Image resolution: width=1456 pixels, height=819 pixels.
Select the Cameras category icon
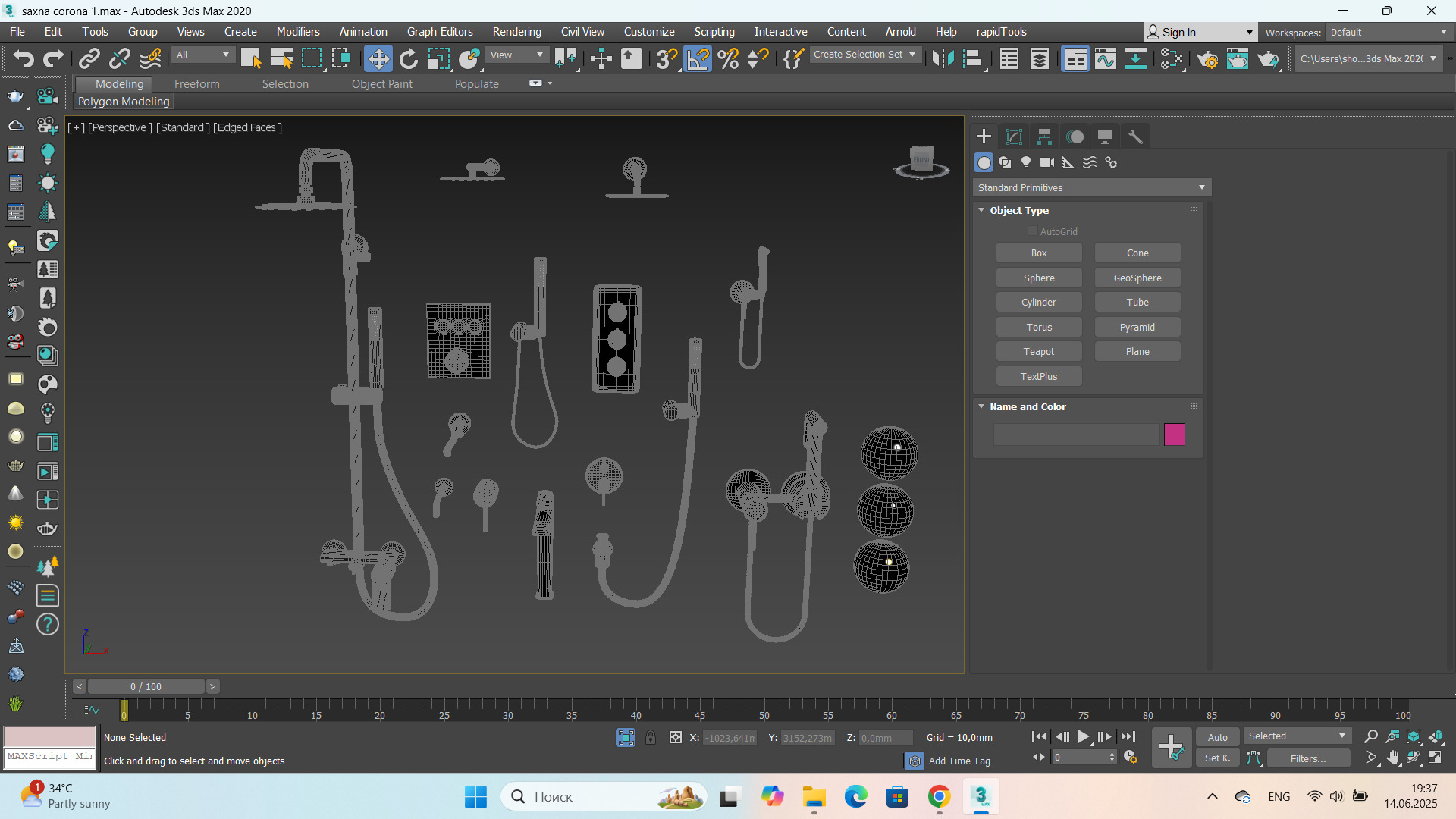tap(1047, 162)
